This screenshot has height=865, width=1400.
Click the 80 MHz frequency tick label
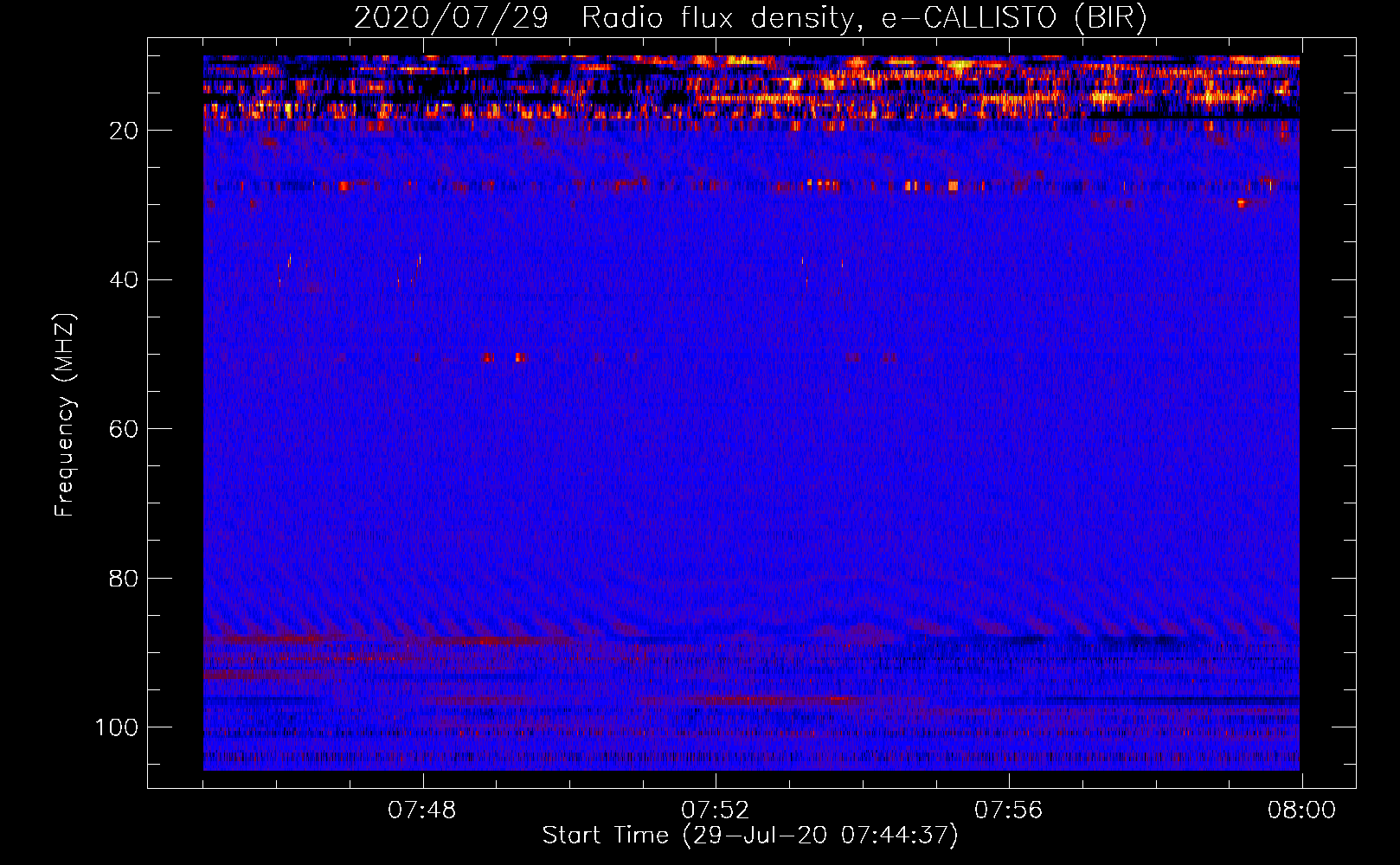click(125, 579)
